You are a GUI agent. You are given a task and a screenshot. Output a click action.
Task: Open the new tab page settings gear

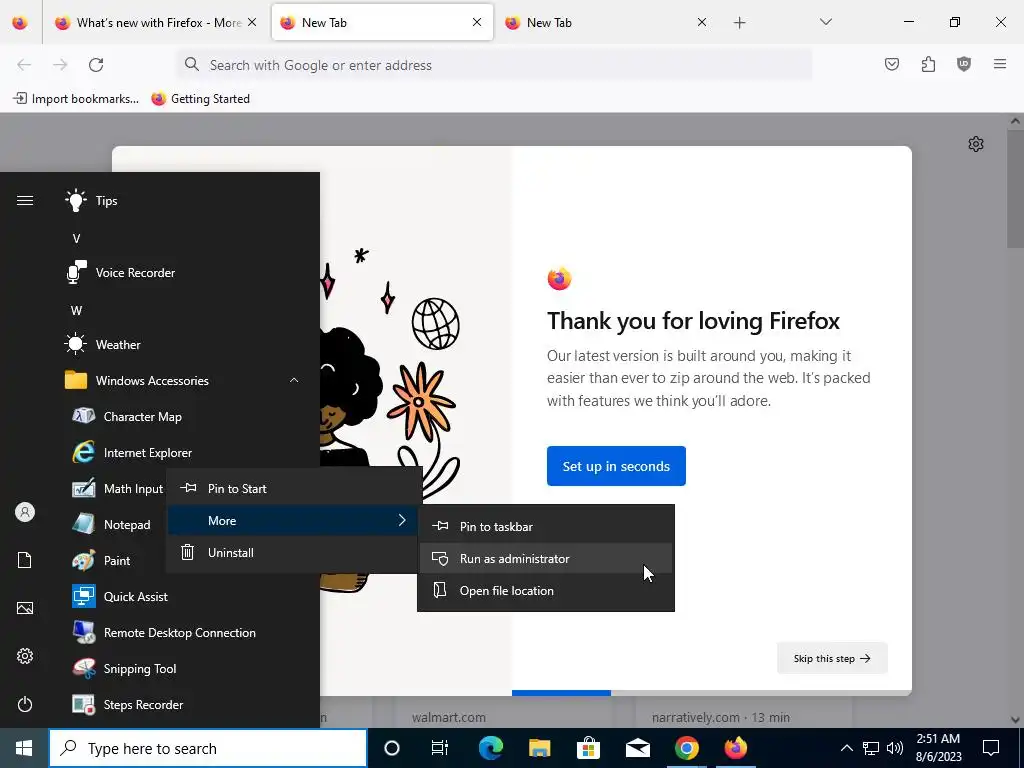(x=976, y=144)
